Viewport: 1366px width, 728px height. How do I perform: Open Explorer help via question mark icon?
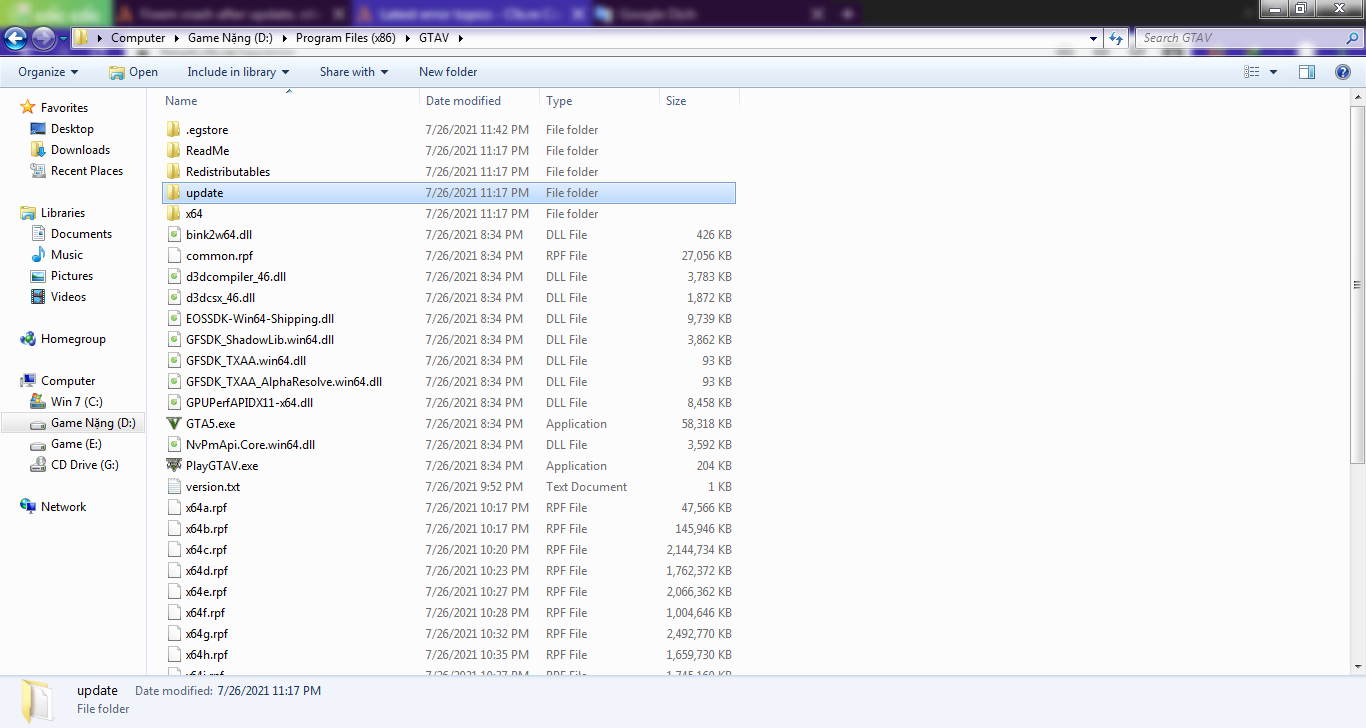pyautogui.click(x=1343, y=71)
